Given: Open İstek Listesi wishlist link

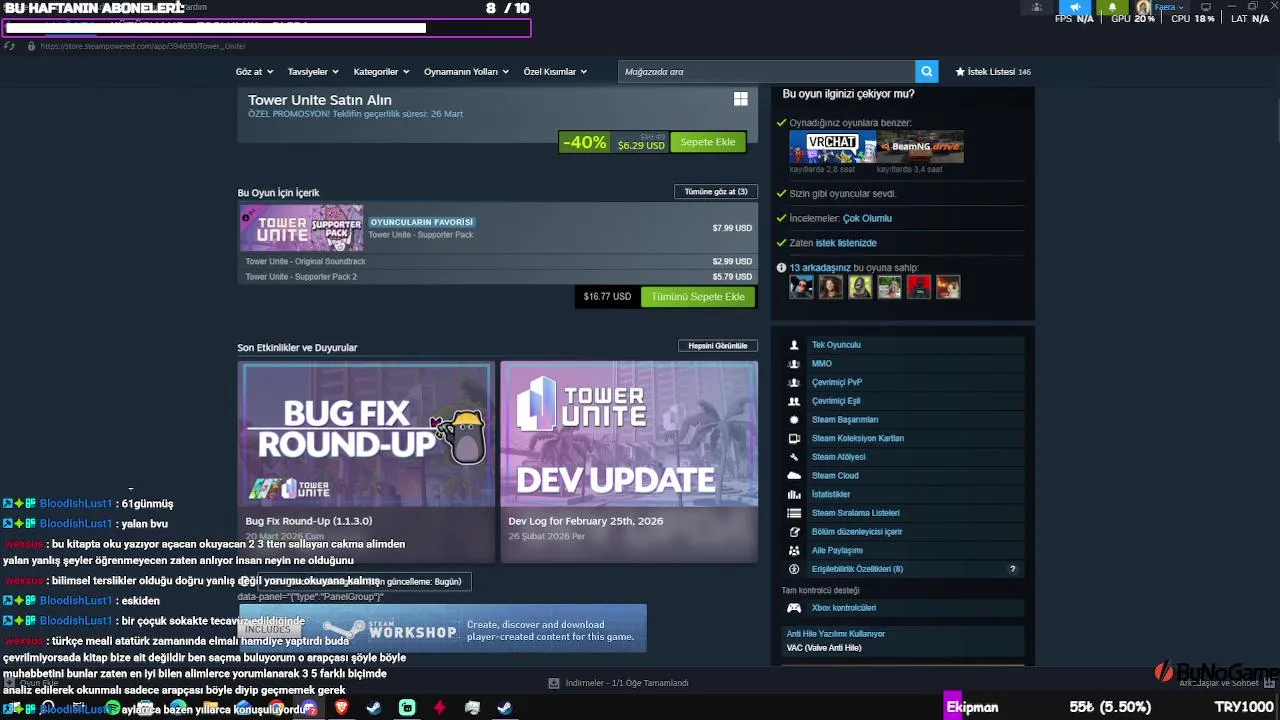Looking at the screenshot, I should click(x=993, y=72).
